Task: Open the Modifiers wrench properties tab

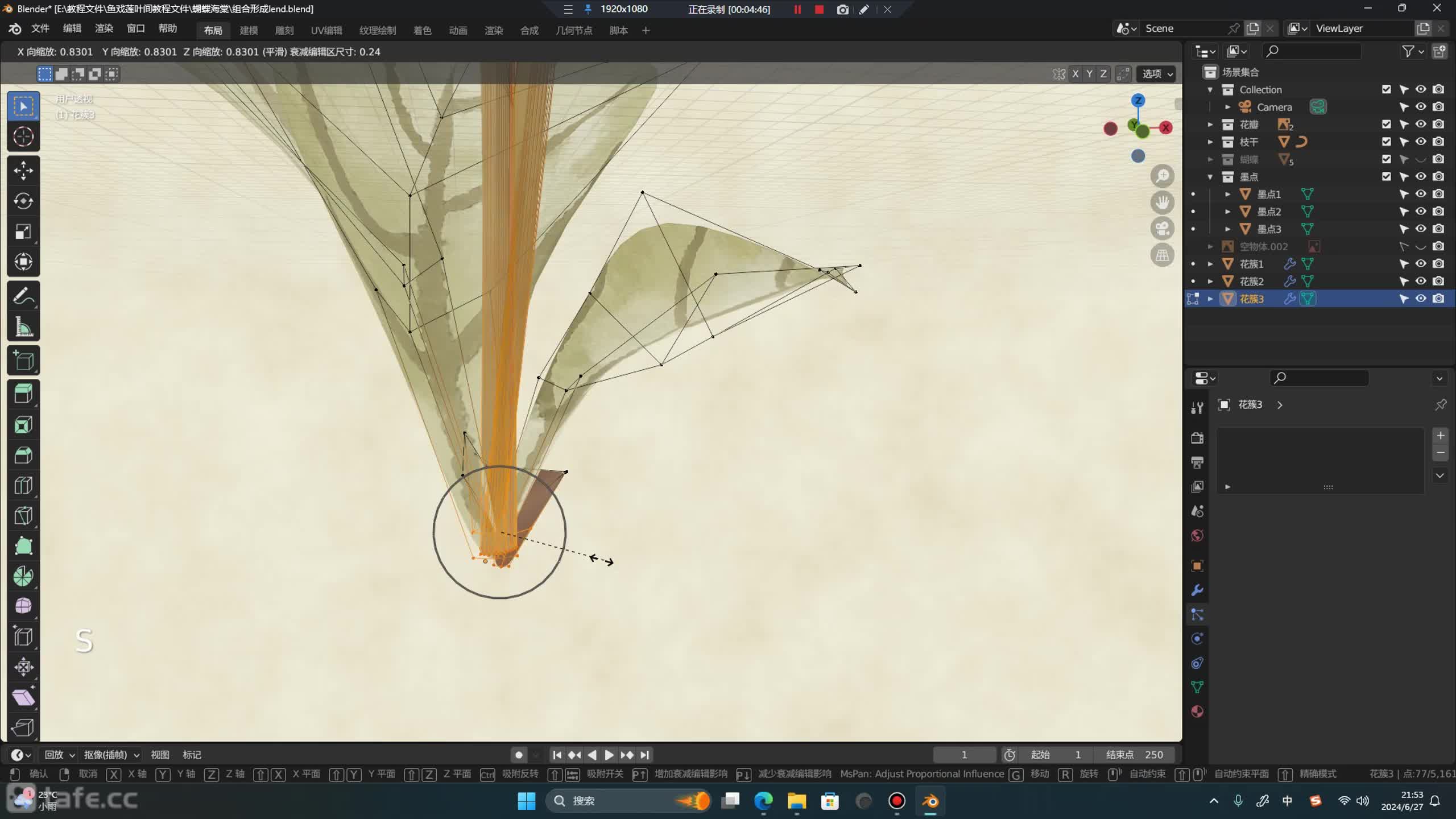Action: 1197,590
